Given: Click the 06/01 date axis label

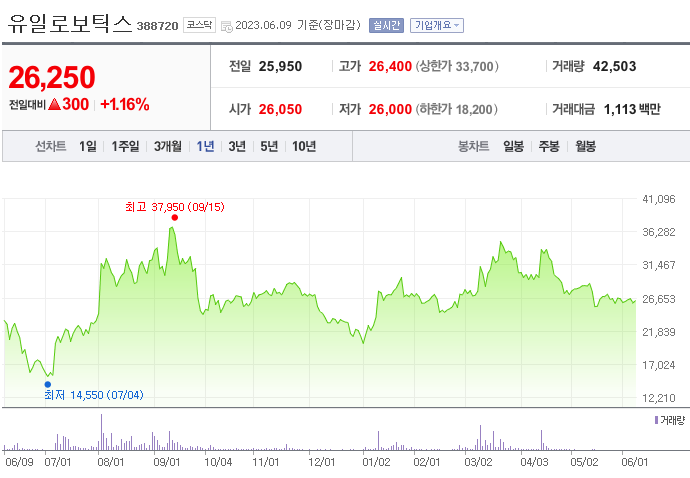Looking at the screenshot, I should click(635, 462).
